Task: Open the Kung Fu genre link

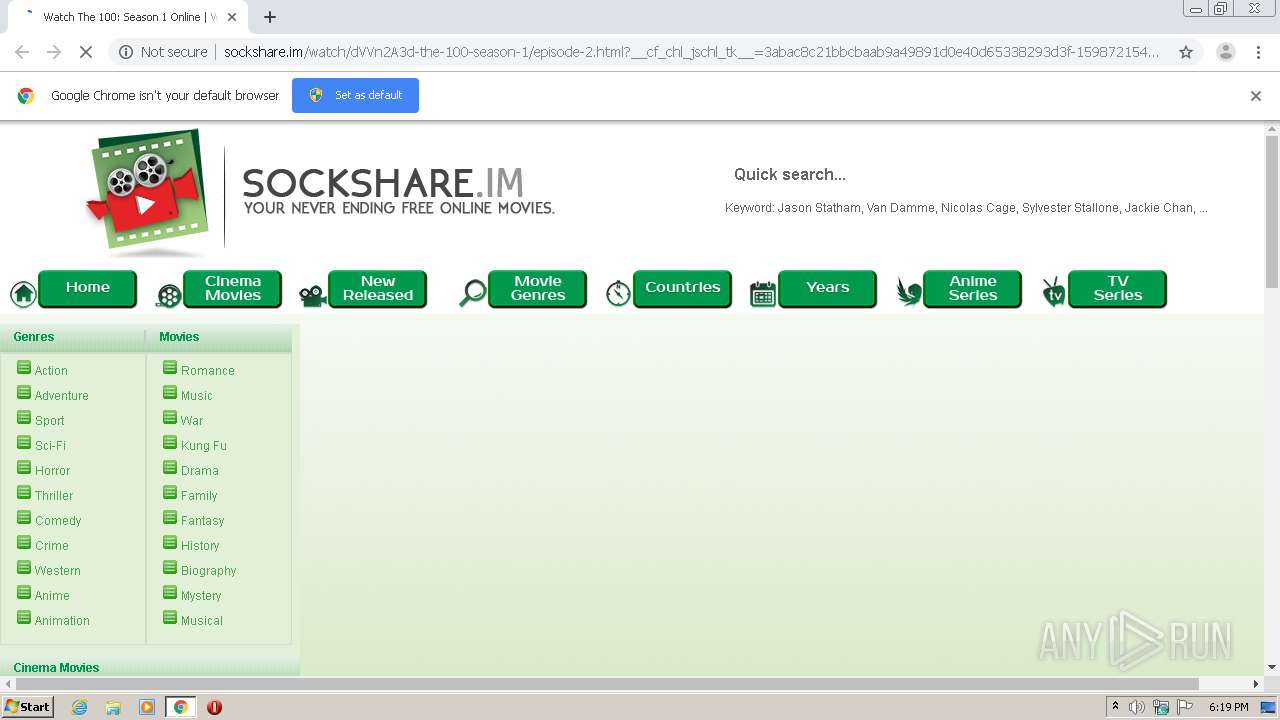Action: click(x=204, y=446)
